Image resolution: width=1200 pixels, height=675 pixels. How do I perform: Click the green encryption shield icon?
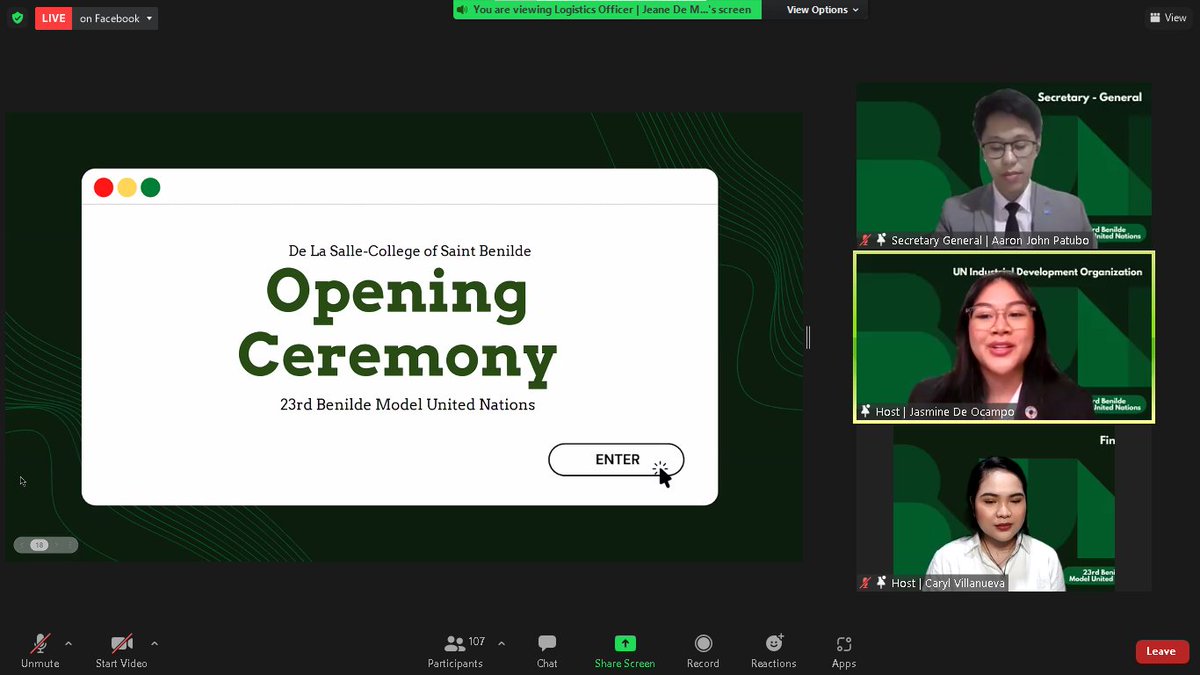pyautogui.click(x=18, y=18)
